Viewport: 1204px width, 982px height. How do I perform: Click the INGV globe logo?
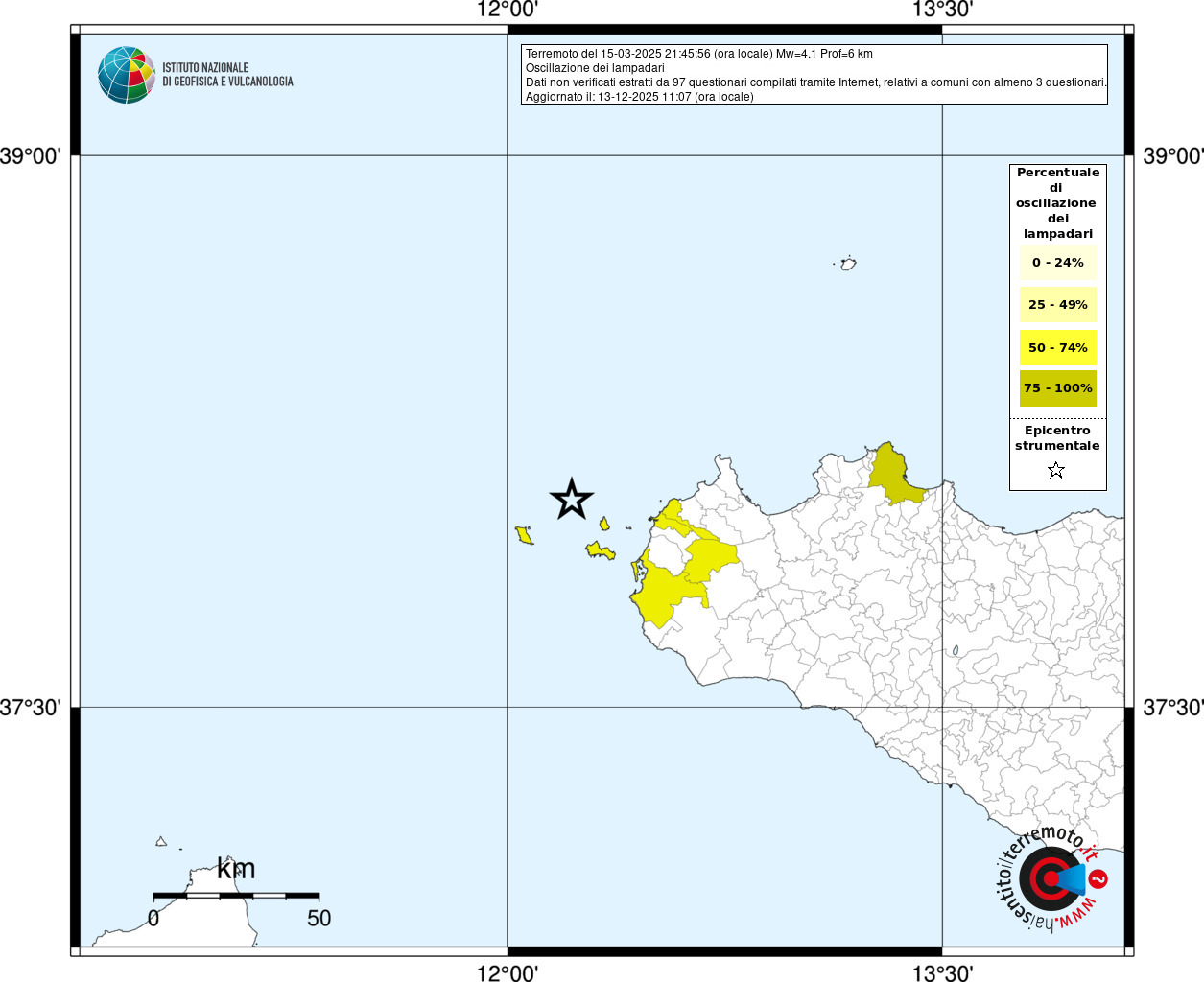(x=126, y=75)
